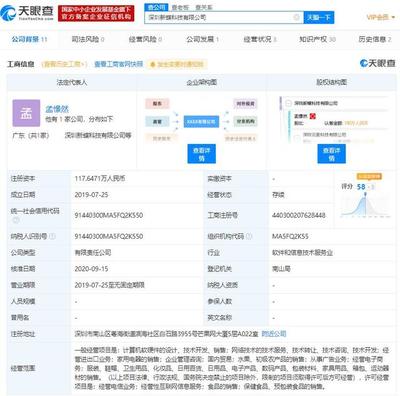Image resolution: width=400 pixels, height=396 pixels.
Task: Open the 公司发展 tab
Action: pos(203,39)
